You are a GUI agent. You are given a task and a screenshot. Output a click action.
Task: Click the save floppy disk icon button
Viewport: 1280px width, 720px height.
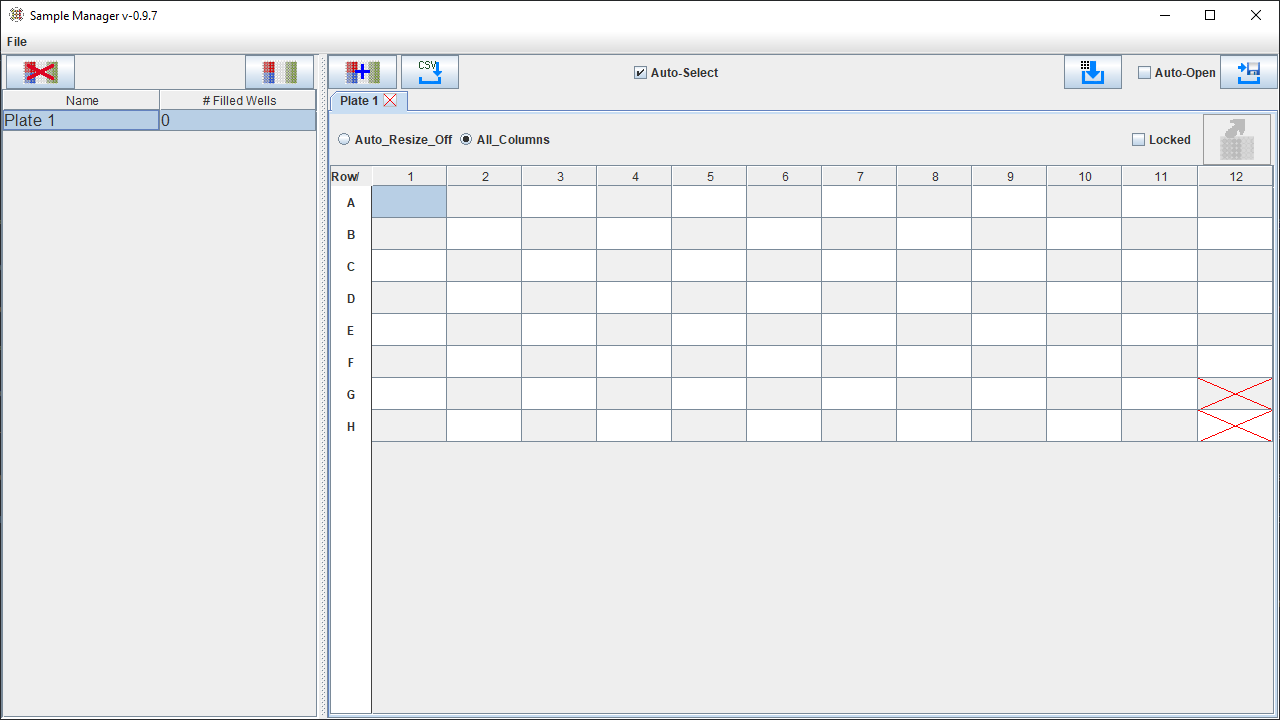point(1249,72)
